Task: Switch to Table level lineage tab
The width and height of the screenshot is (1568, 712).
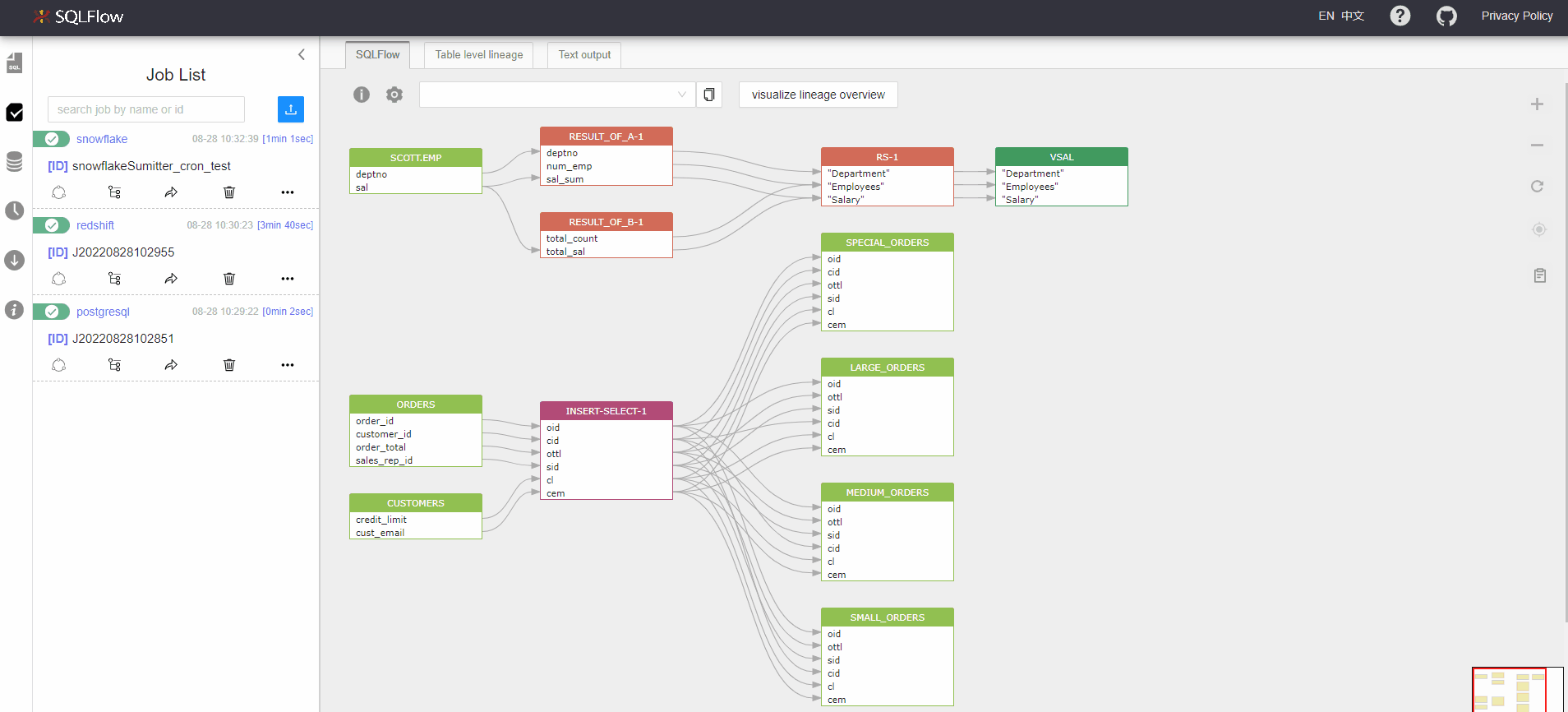Action: pos(478,55)
